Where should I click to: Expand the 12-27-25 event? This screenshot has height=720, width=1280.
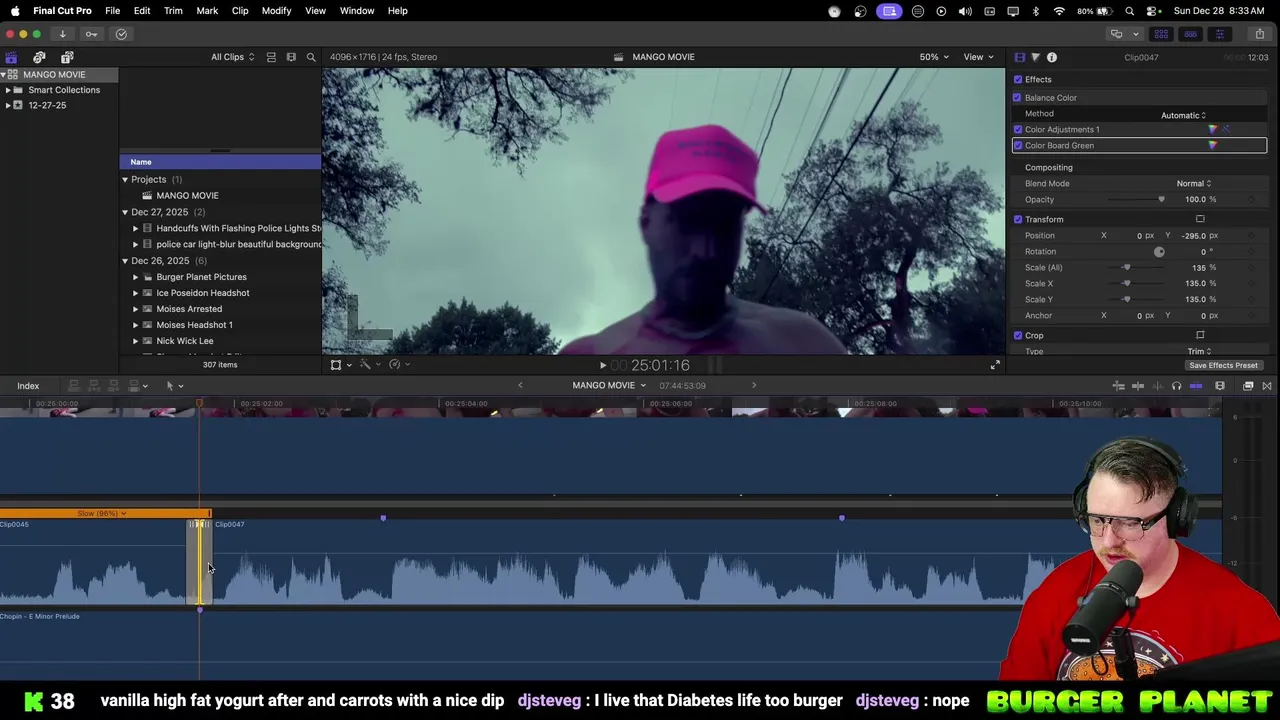[8, 105]
